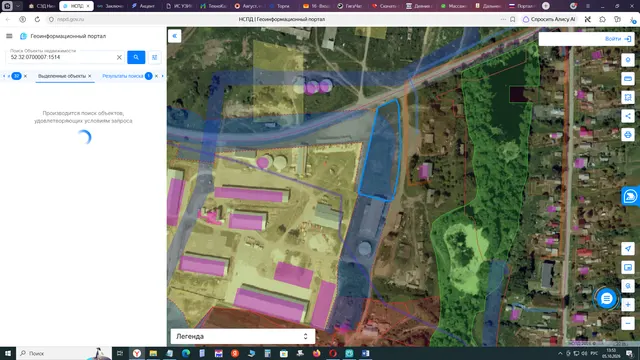The width and height of the screenshot is (640, 360).
Task: Show next tabs with right arrow
Action: coord(162,76)
